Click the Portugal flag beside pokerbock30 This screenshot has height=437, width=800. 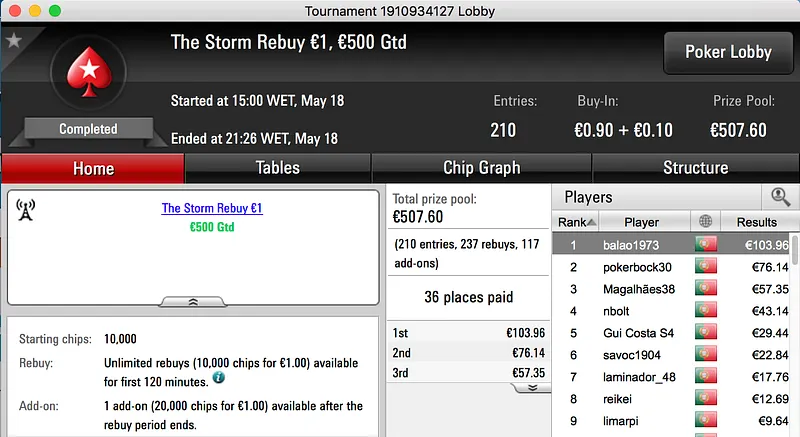707,267
